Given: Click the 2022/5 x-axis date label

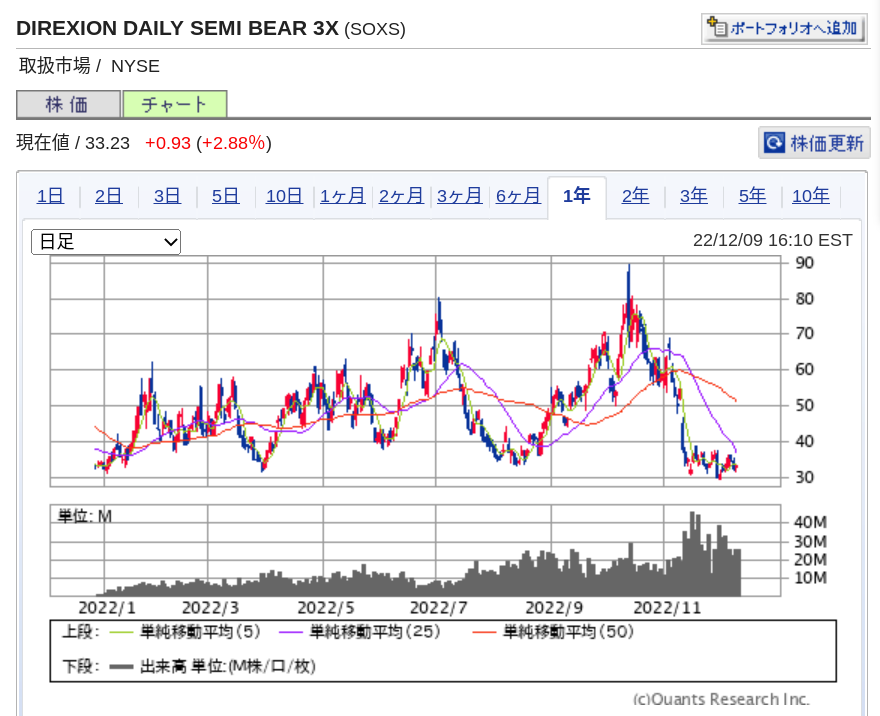Looking at the screenshot, I should 326,608.
